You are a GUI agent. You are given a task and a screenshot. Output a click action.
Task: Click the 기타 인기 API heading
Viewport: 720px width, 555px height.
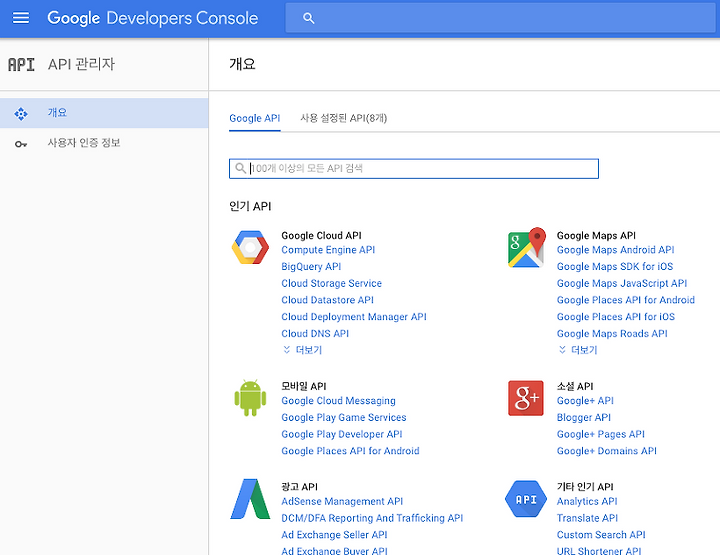(x=585, y=487)
